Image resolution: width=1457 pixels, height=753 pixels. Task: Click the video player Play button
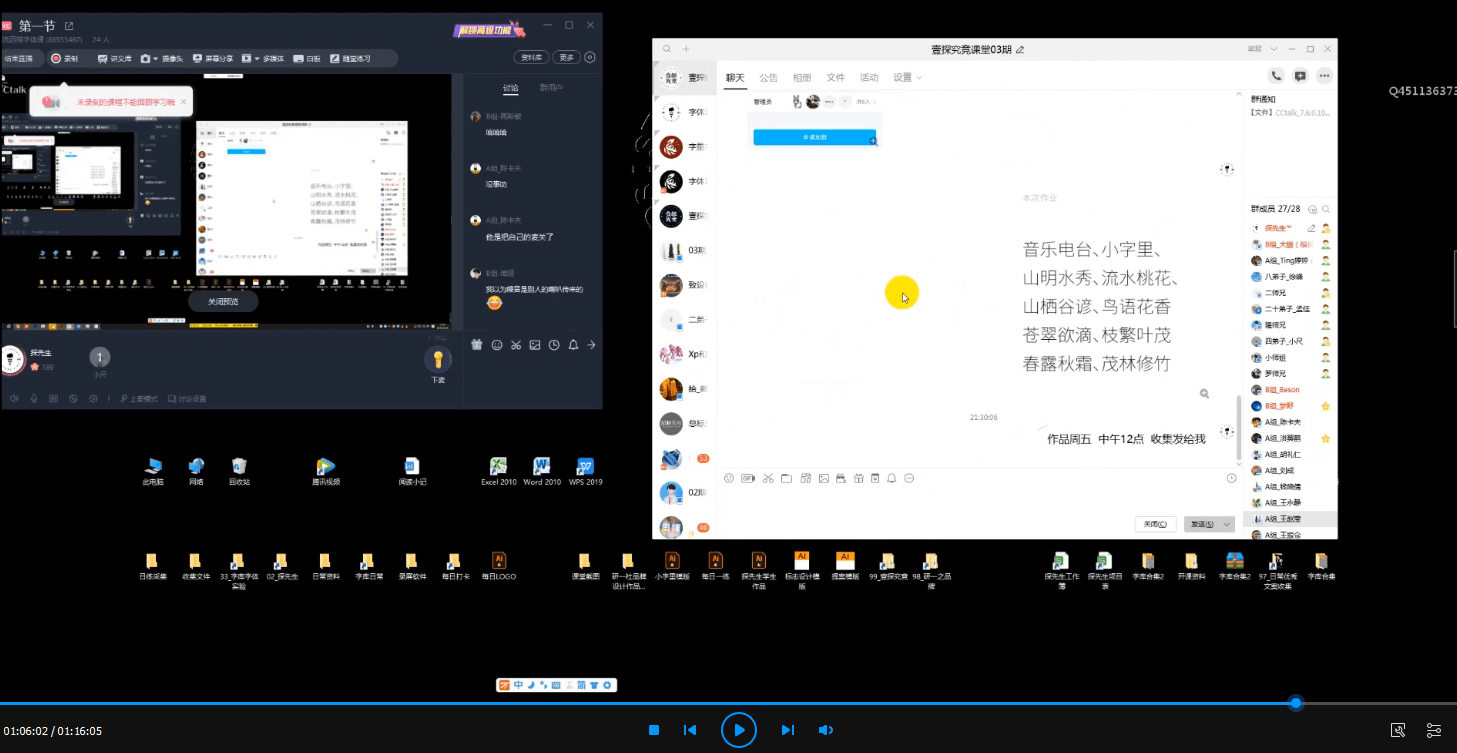[738, 730]
